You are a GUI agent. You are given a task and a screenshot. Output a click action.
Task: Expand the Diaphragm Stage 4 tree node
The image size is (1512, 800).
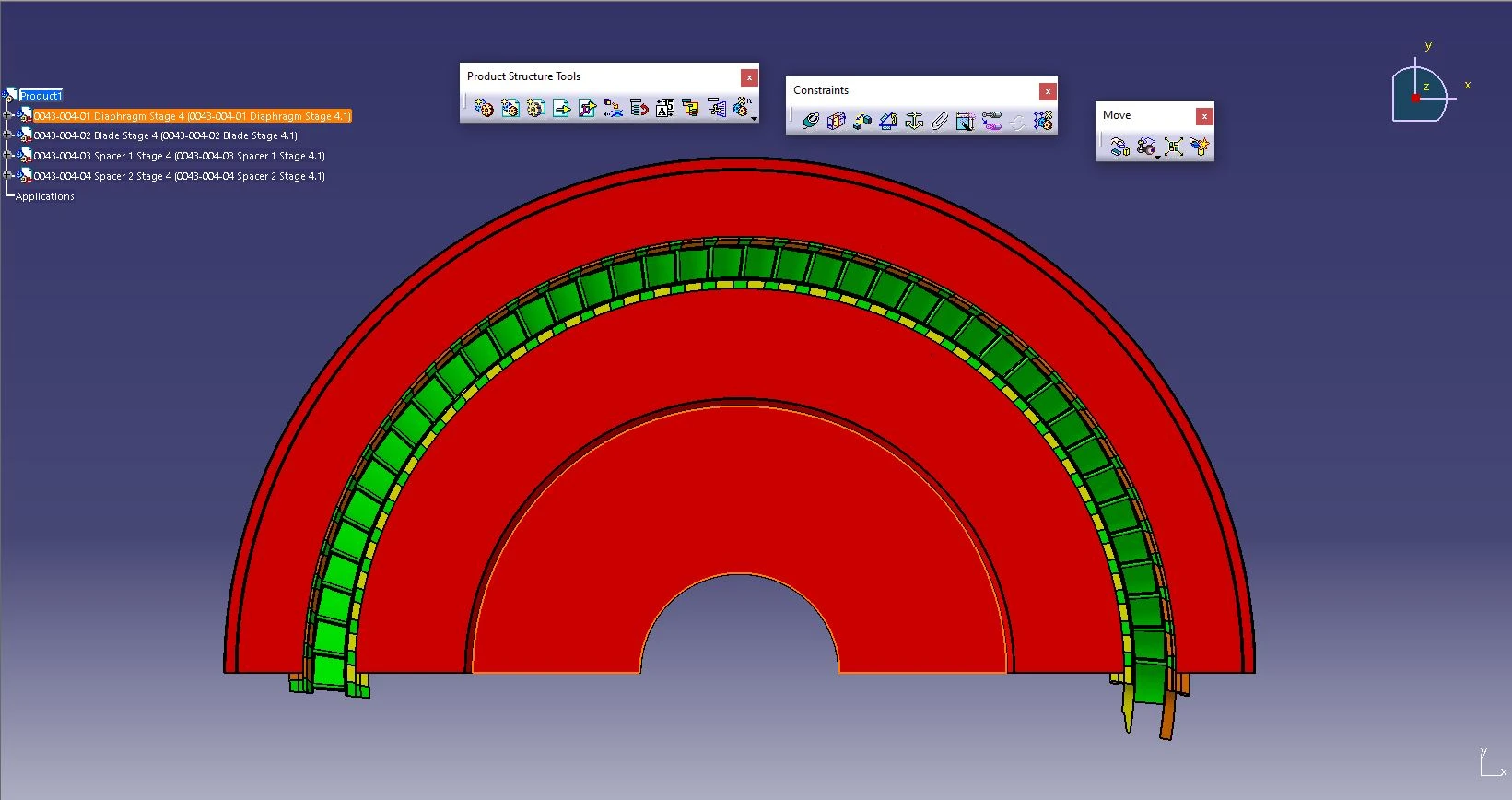point(8,115)
